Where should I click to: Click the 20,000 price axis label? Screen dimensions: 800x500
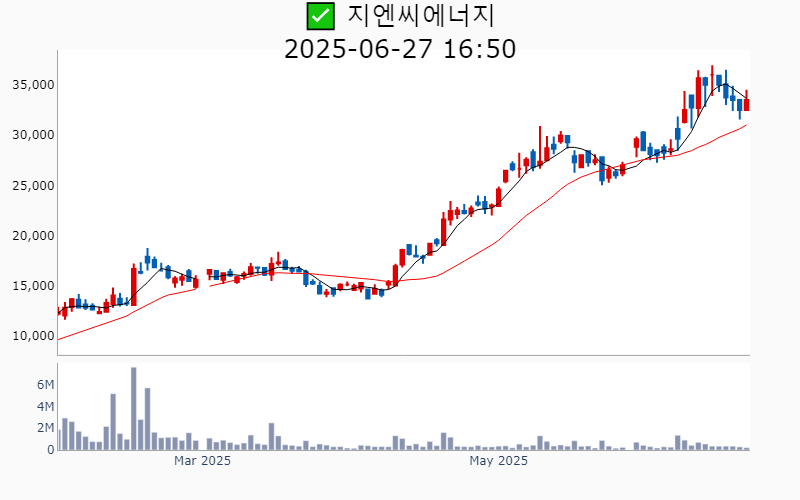tap(33, 236)
